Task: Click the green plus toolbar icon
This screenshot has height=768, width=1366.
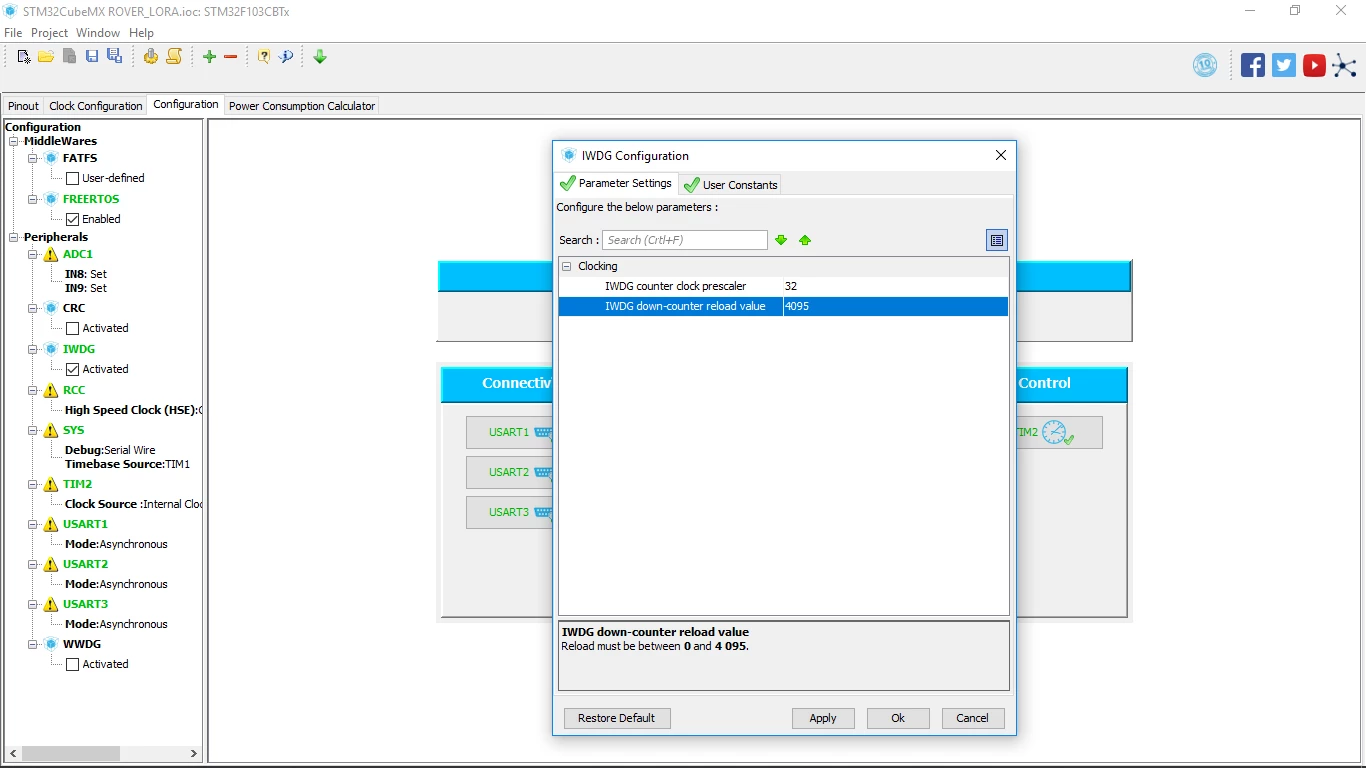Action: click(209, 57)
